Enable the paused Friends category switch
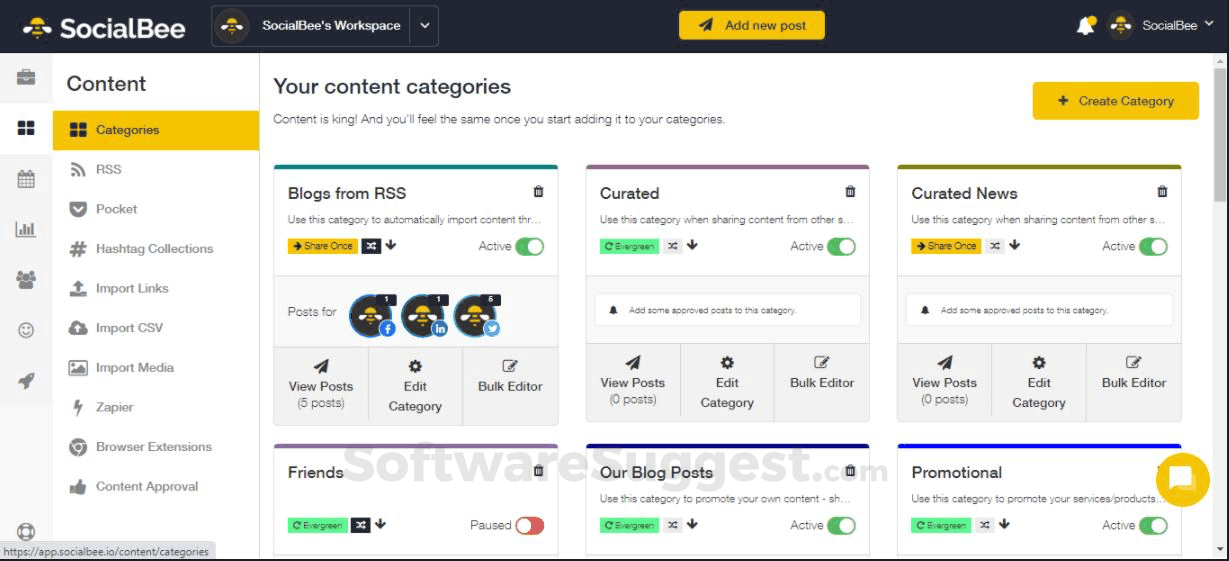This screenshot has width=1229, height=561. (530, 525)
